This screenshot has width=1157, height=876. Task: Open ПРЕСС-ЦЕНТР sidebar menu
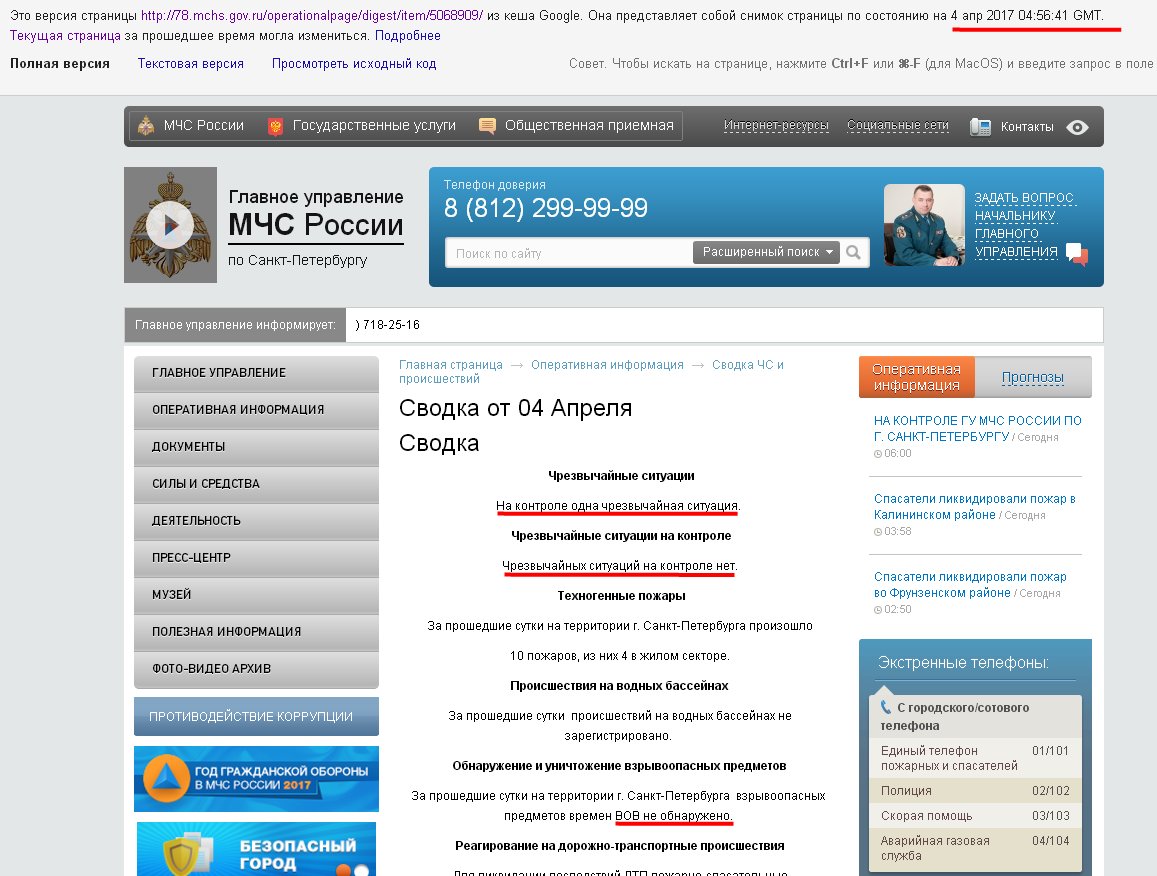pos(256,558)
